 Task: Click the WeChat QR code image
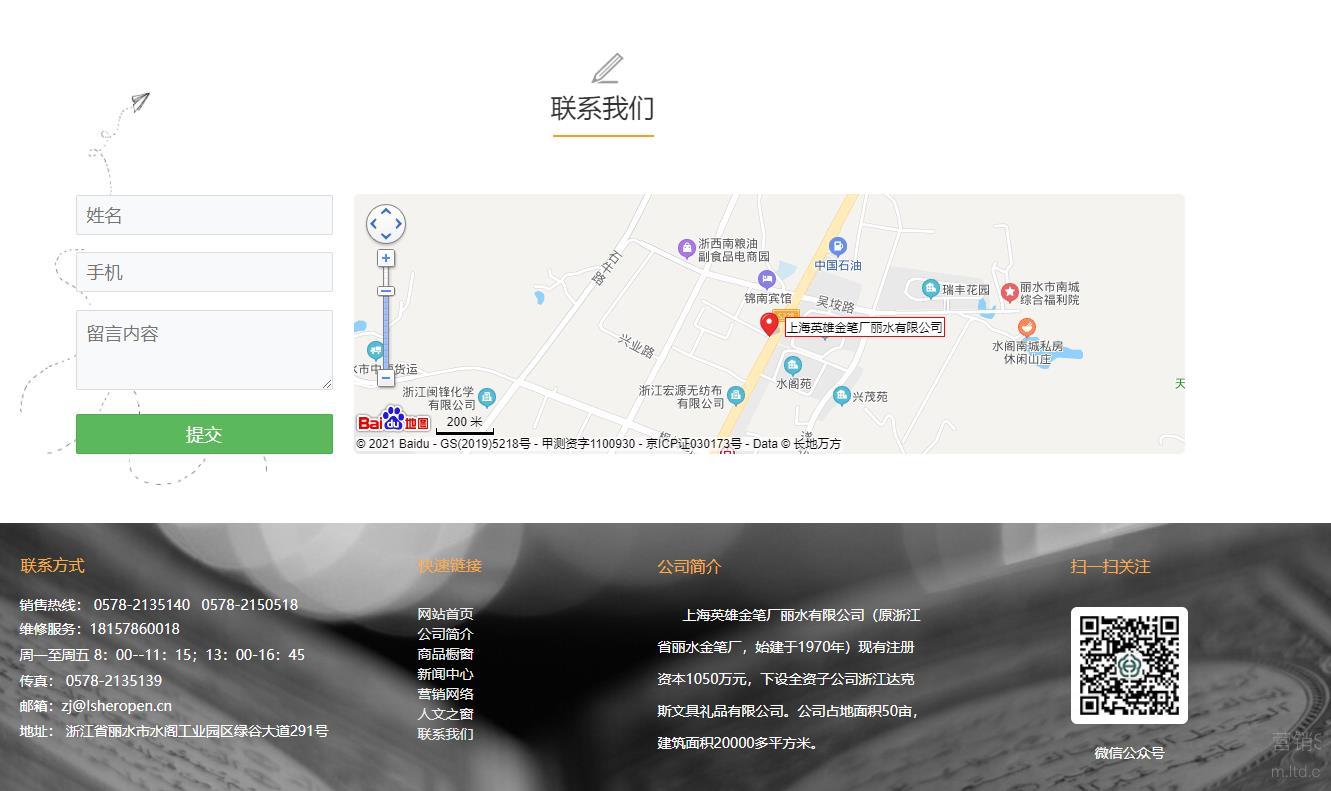pos(1129,665)
